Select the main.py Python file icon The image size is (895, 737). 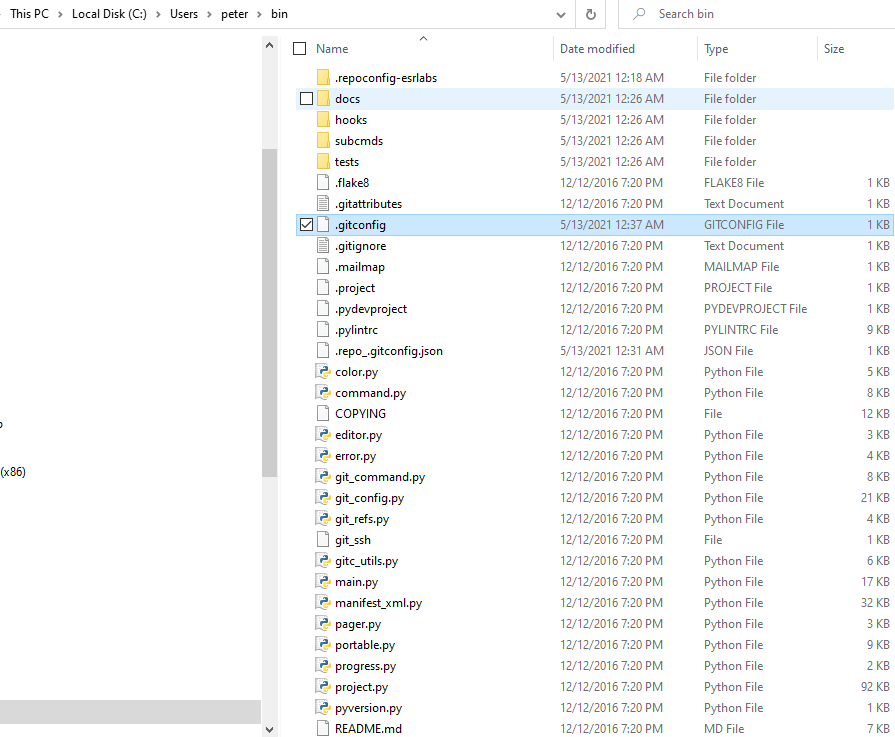(323, 582)
